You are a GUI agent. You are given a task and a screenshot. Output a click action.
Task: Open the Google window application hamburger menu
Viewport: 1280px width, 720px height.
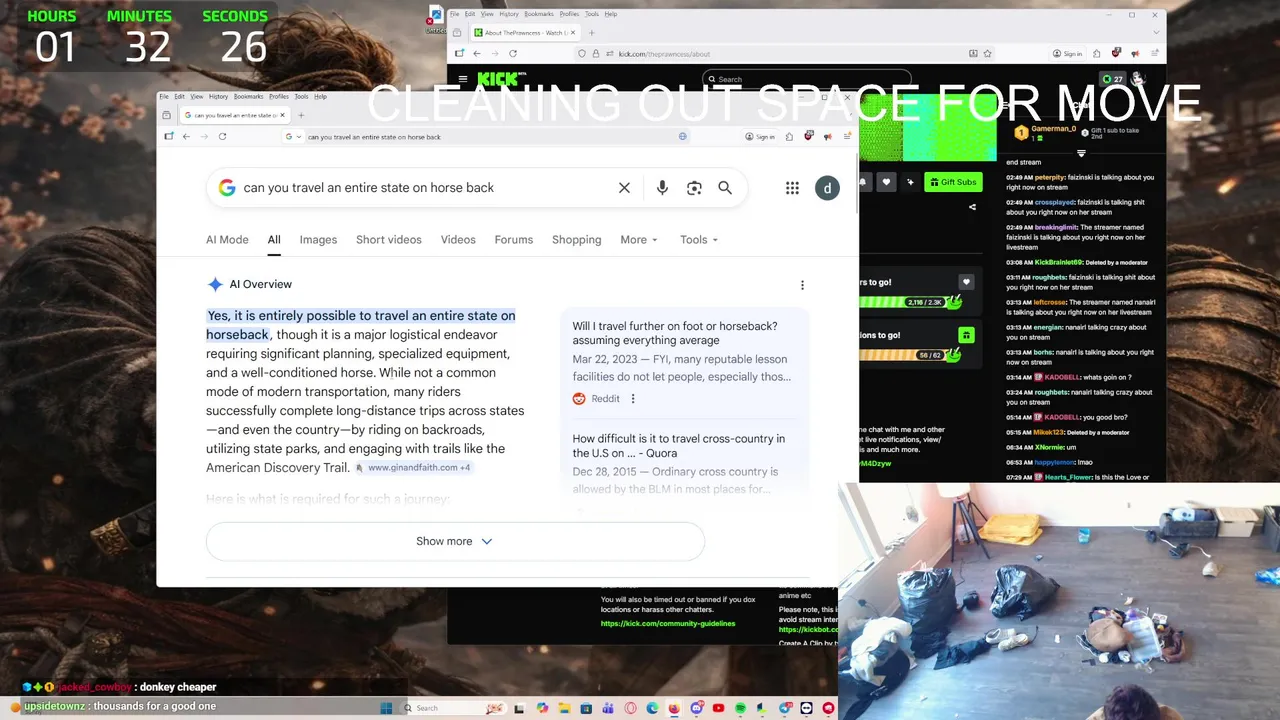point(848,136)
